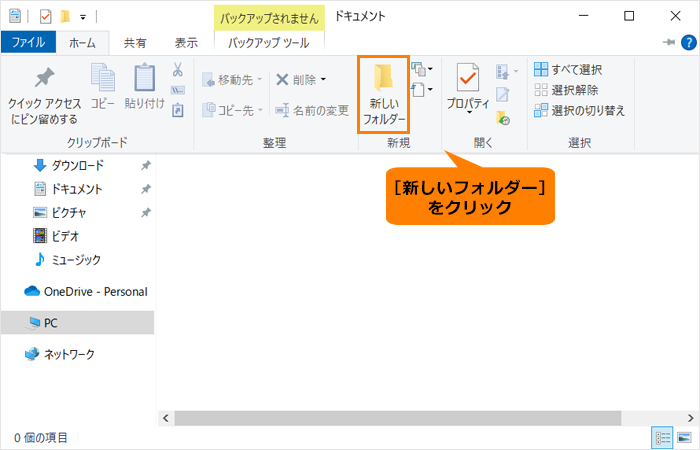Open the Customize Quick Access Toolbar dropdown

coord(83,17)
